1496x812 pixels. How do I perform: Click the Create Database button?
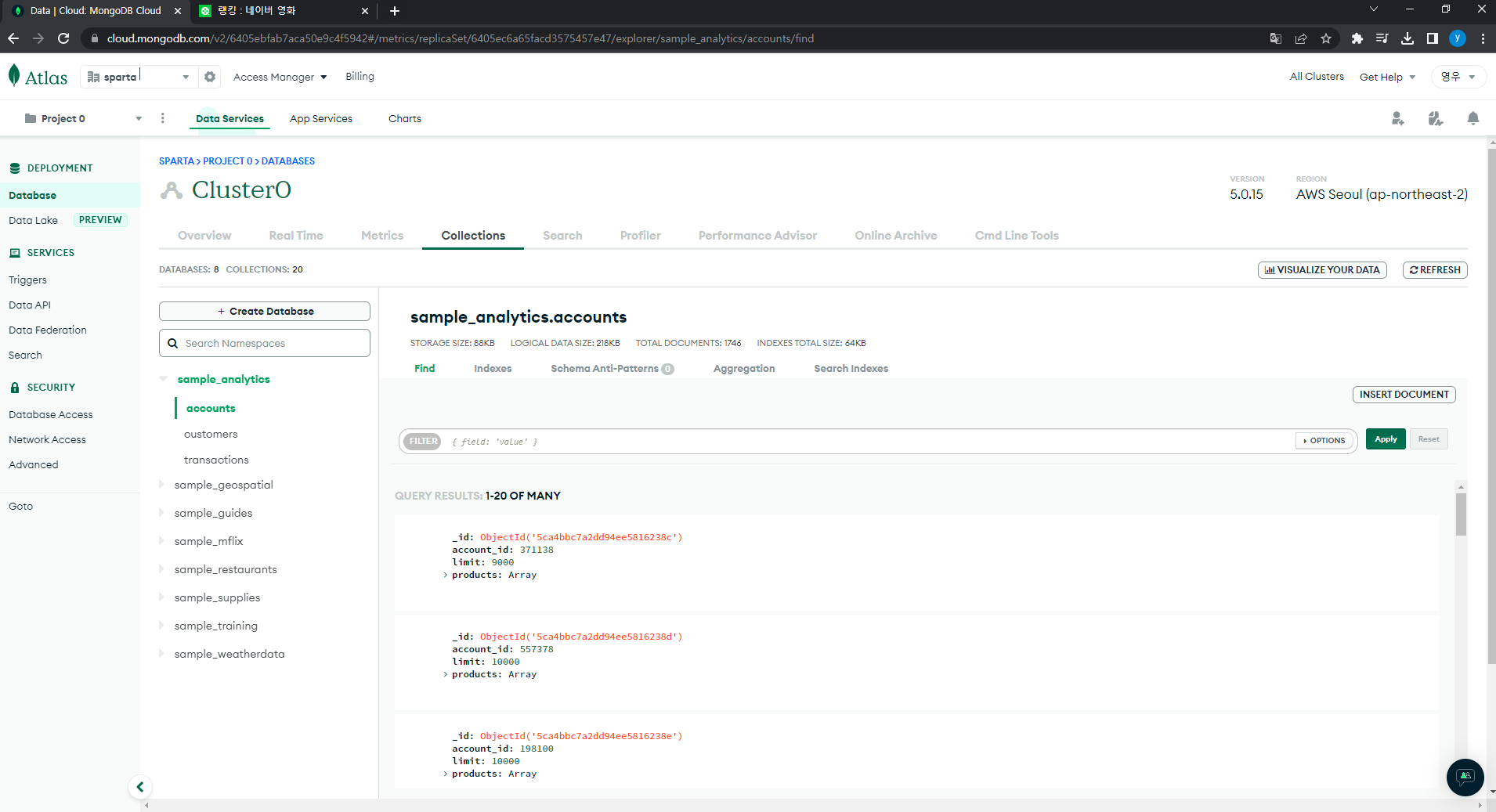coord(265,312)
